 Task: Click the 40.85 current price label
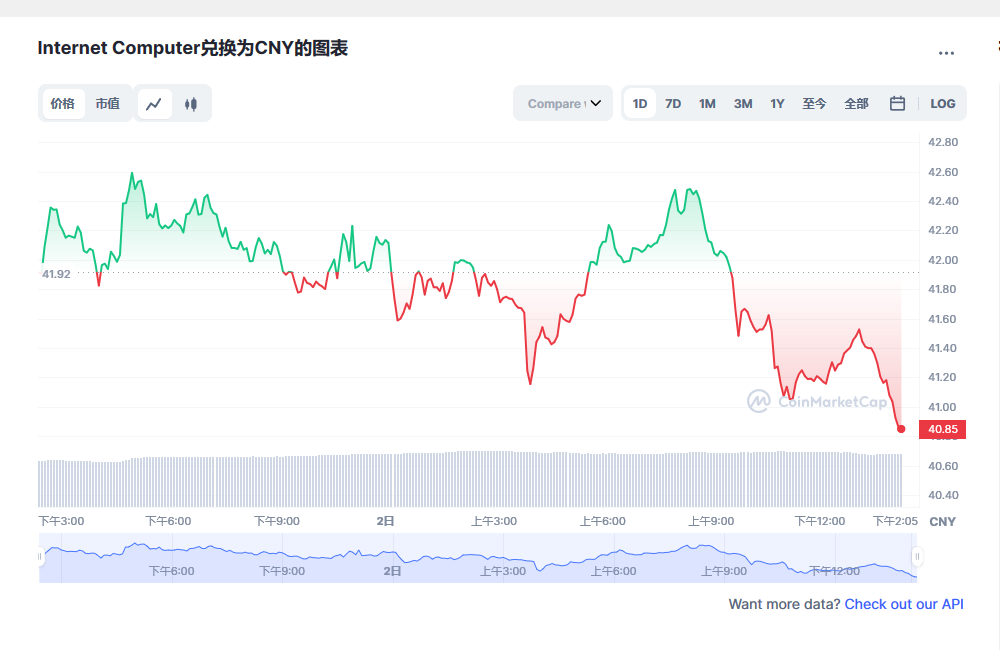[943, 429]
